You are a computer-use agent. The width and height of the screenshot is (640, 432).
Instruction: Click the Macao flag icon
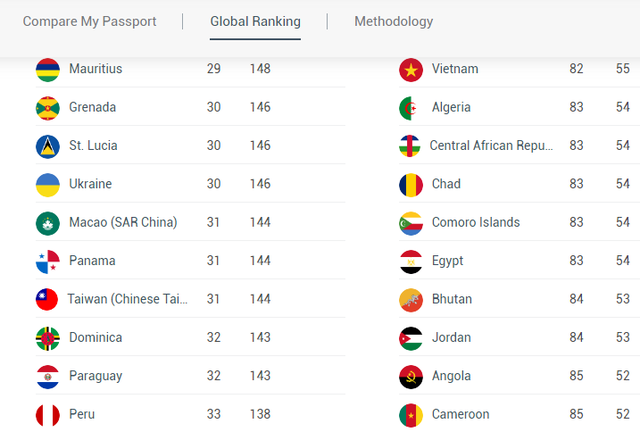(x=48, y=222)
